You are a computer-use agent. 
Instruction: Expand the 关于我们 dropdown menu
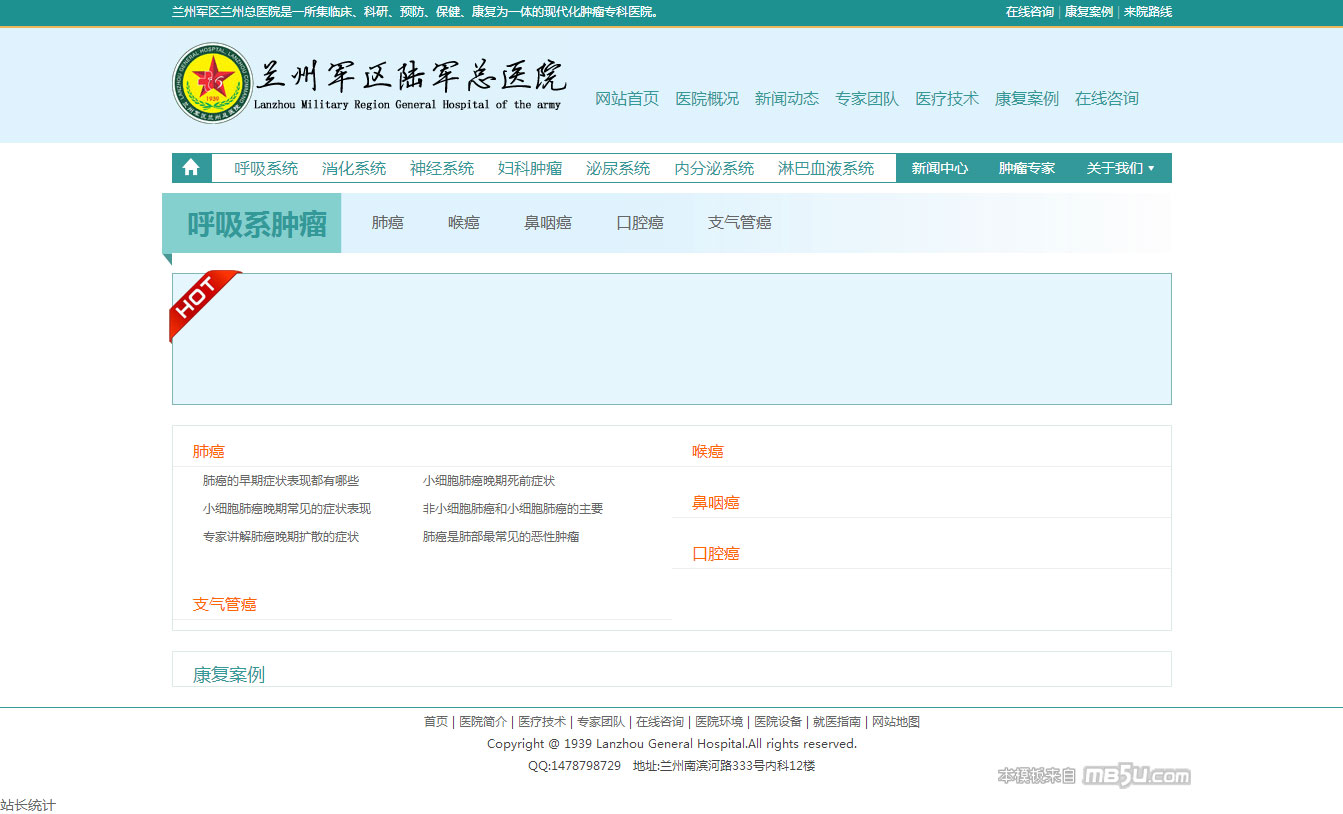[1120, 168]
